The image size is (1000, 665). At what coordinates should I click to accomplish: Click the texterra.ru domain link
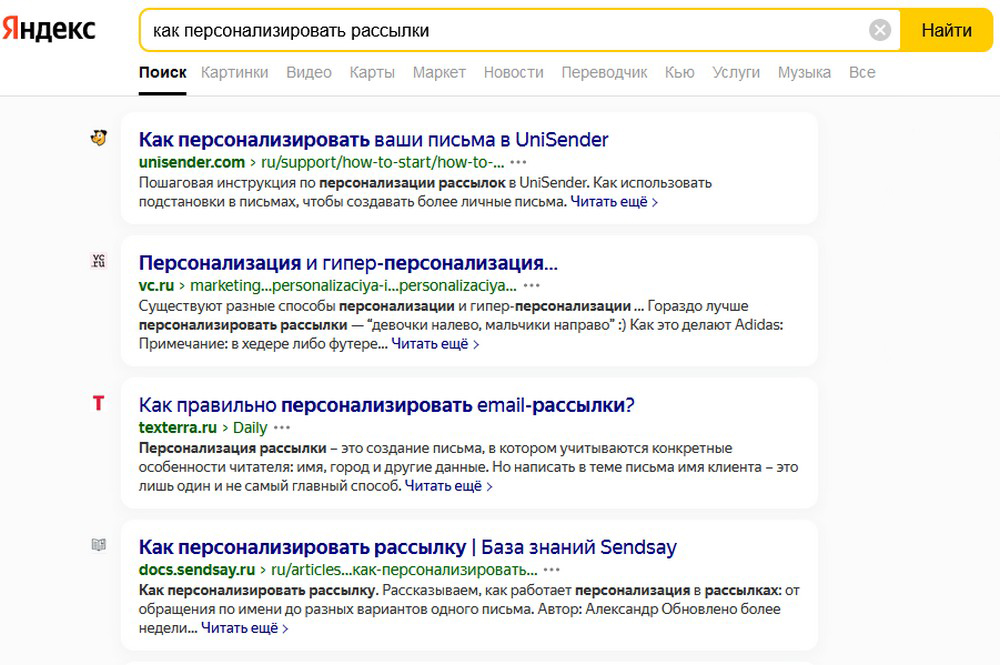pos(178,427)
